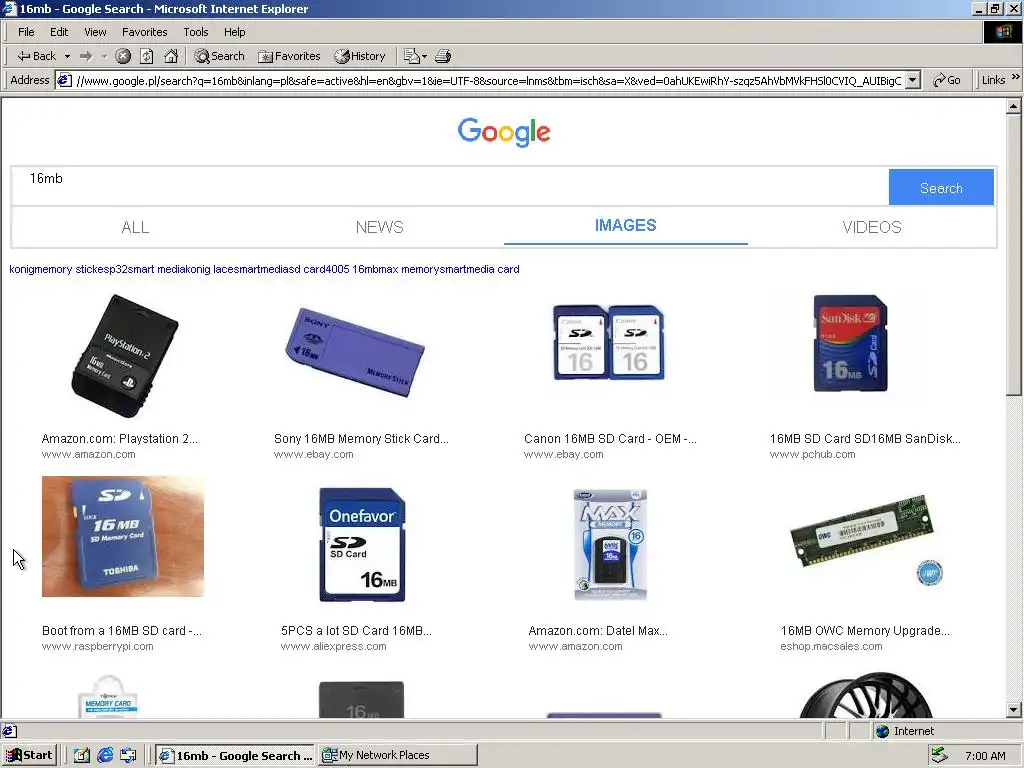The height and width of the screenshot is (768, 1024).
Task: Click 'Canon 16MB SD Card - OEM -...' title
Action: [x=610, y=439]
